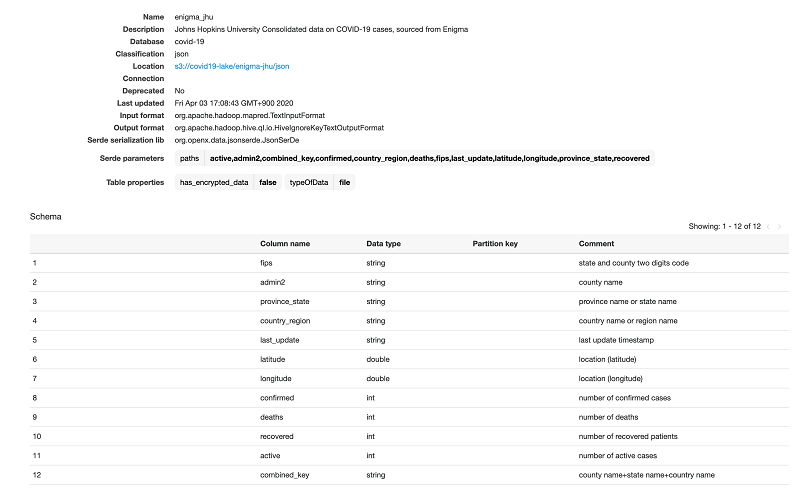Select the province_state column name cell
The width and height of the screenshot is (800, 493).
(x=285, y=302)
